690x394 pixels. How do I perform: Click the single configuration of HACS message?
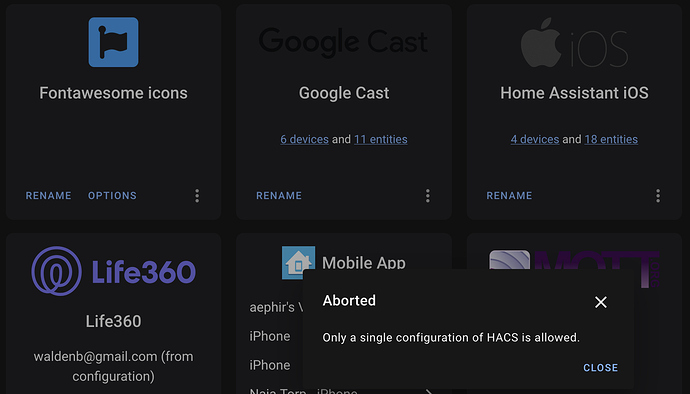(451, 338)
